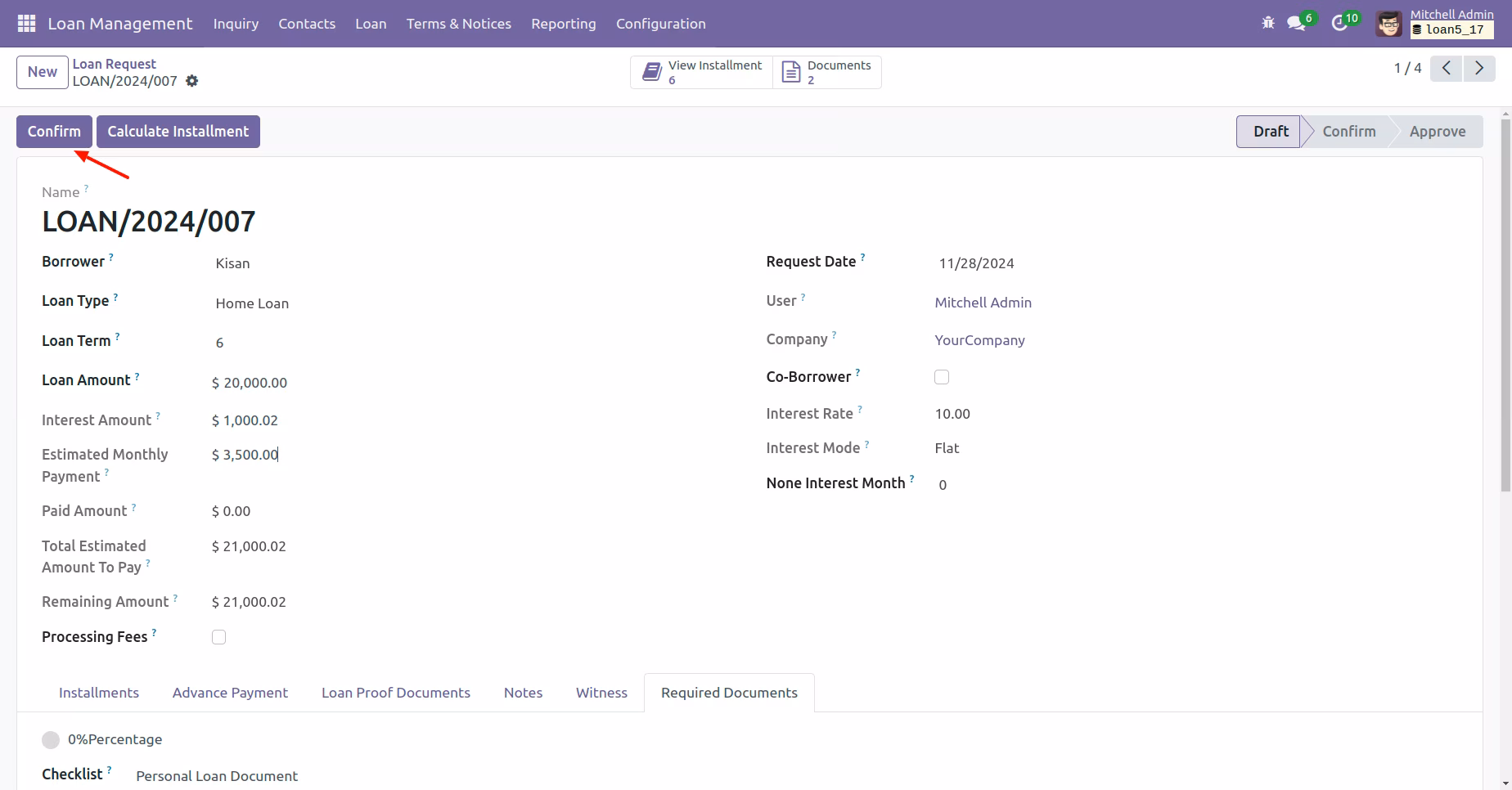Viewport: 1512px width, 790px height.
Task: Click Calculate Installment button
Action: (178, 132)
